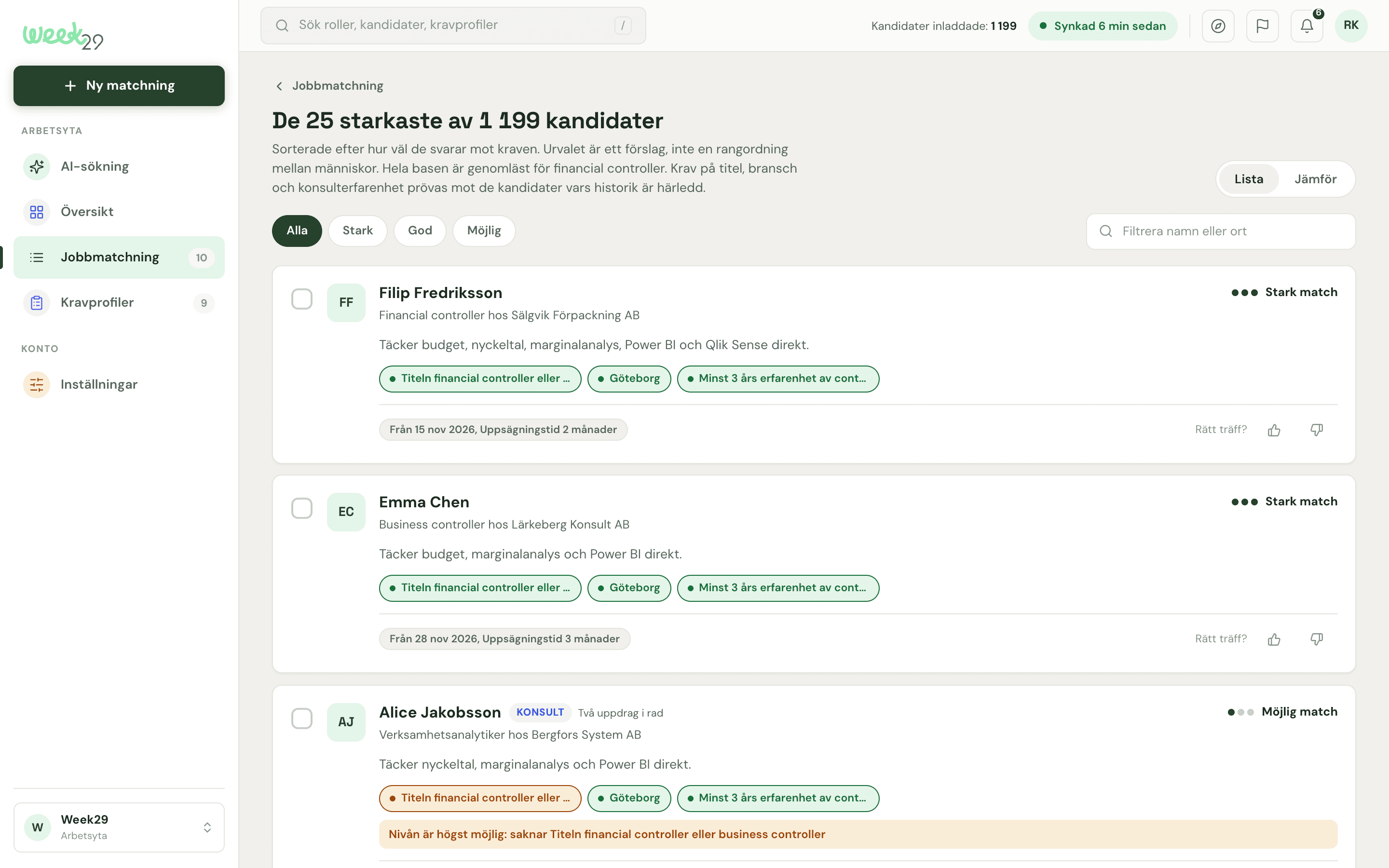Click the FF avatar of Filip Fredriksson
Image resolution: width=1389 pixels, height=868 pixels.
tap(346, 302)
